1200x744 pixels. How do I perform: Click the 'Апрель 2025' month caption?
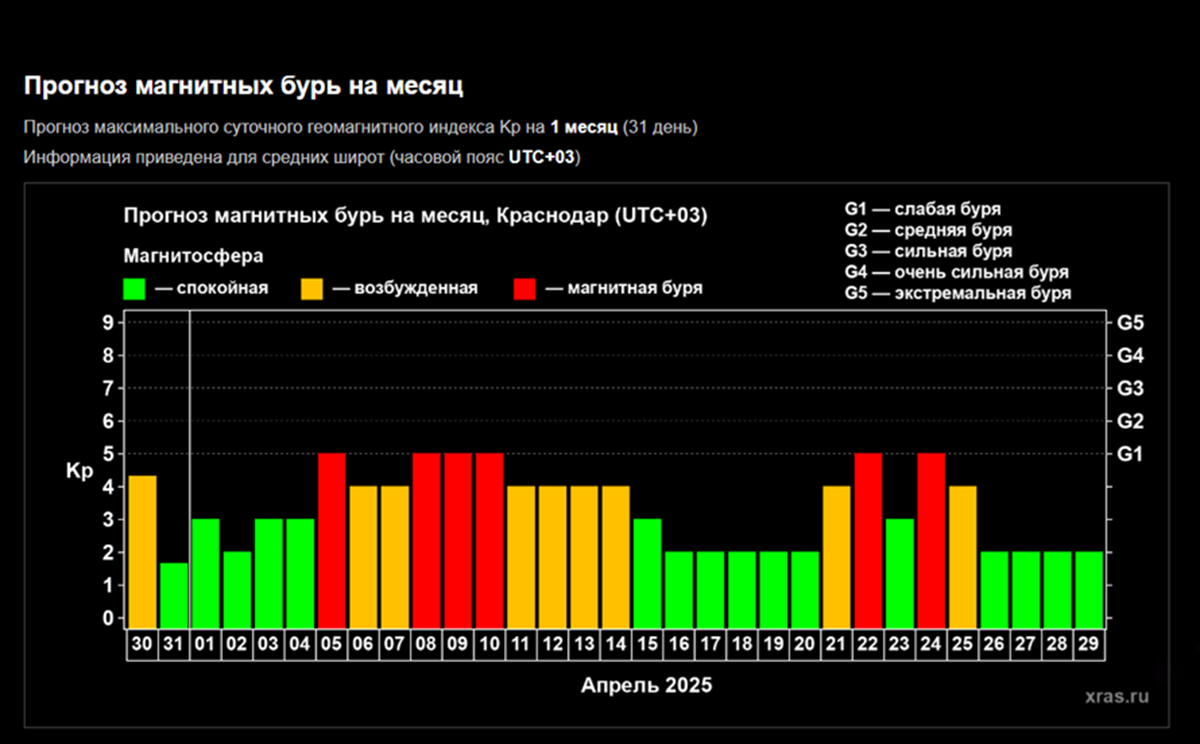[647, 686]
